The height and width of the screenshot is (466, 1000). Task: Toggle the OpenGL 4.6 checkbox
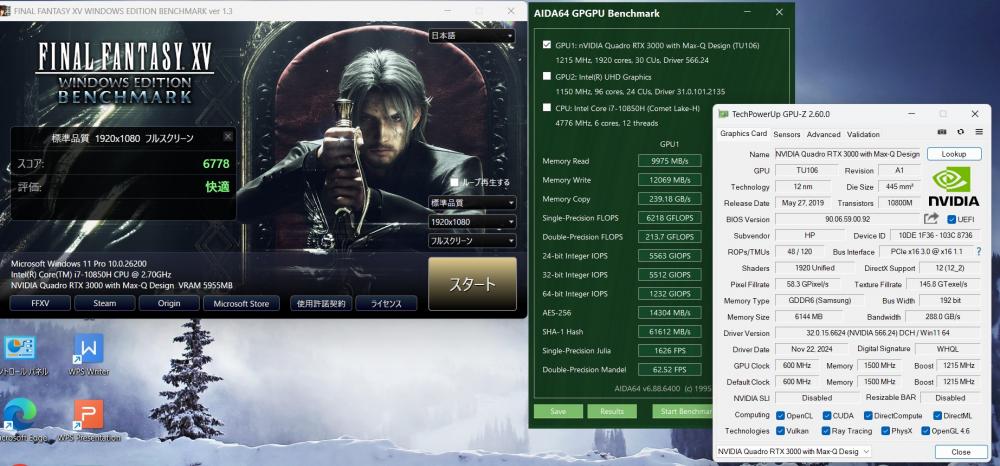[925, 431]
